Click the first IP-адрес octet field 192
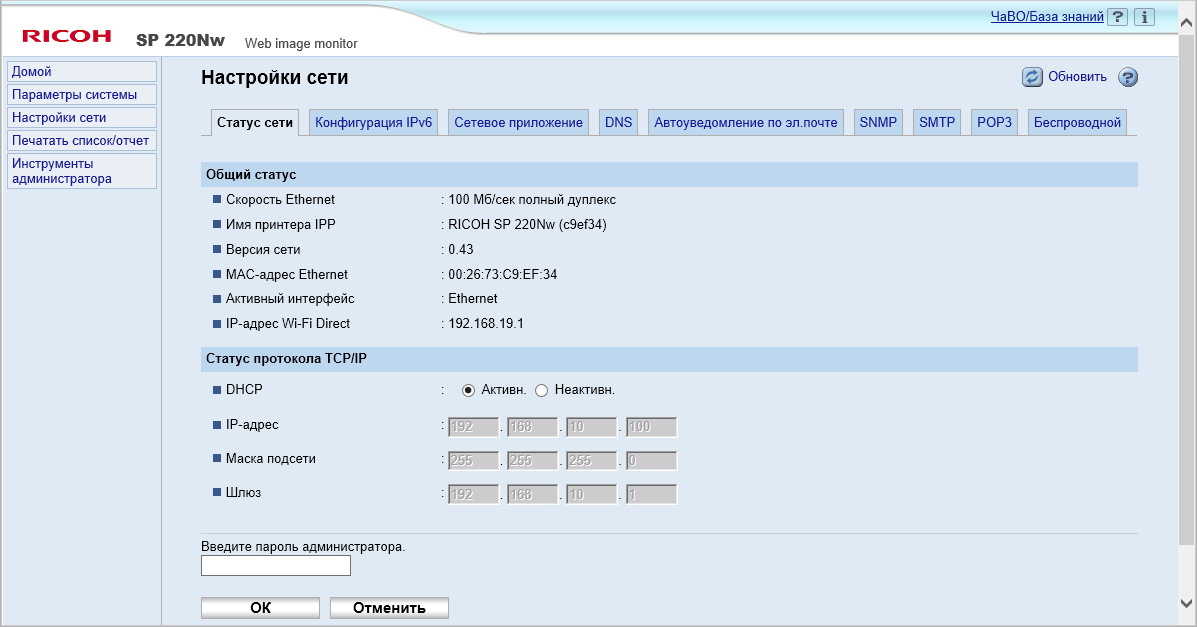 pos(473,427)
